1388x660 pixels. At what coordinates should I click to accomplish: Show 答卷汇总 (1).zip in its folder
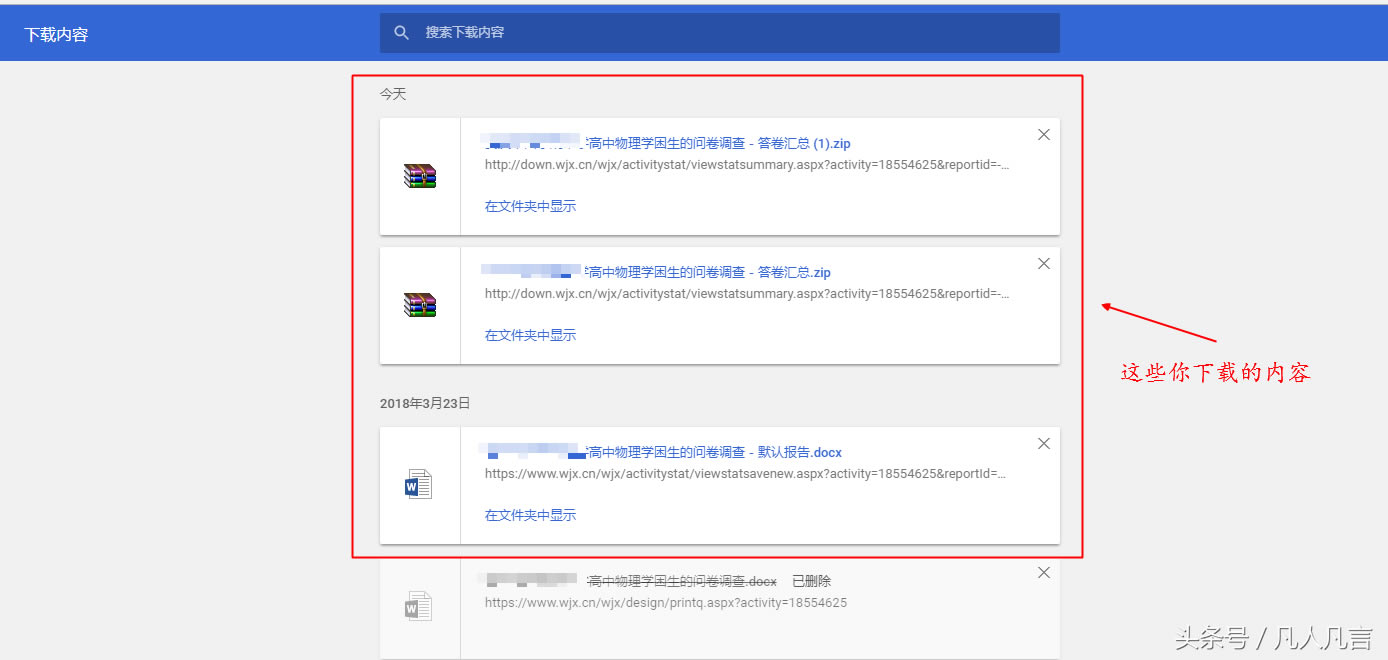coord(530,206)
